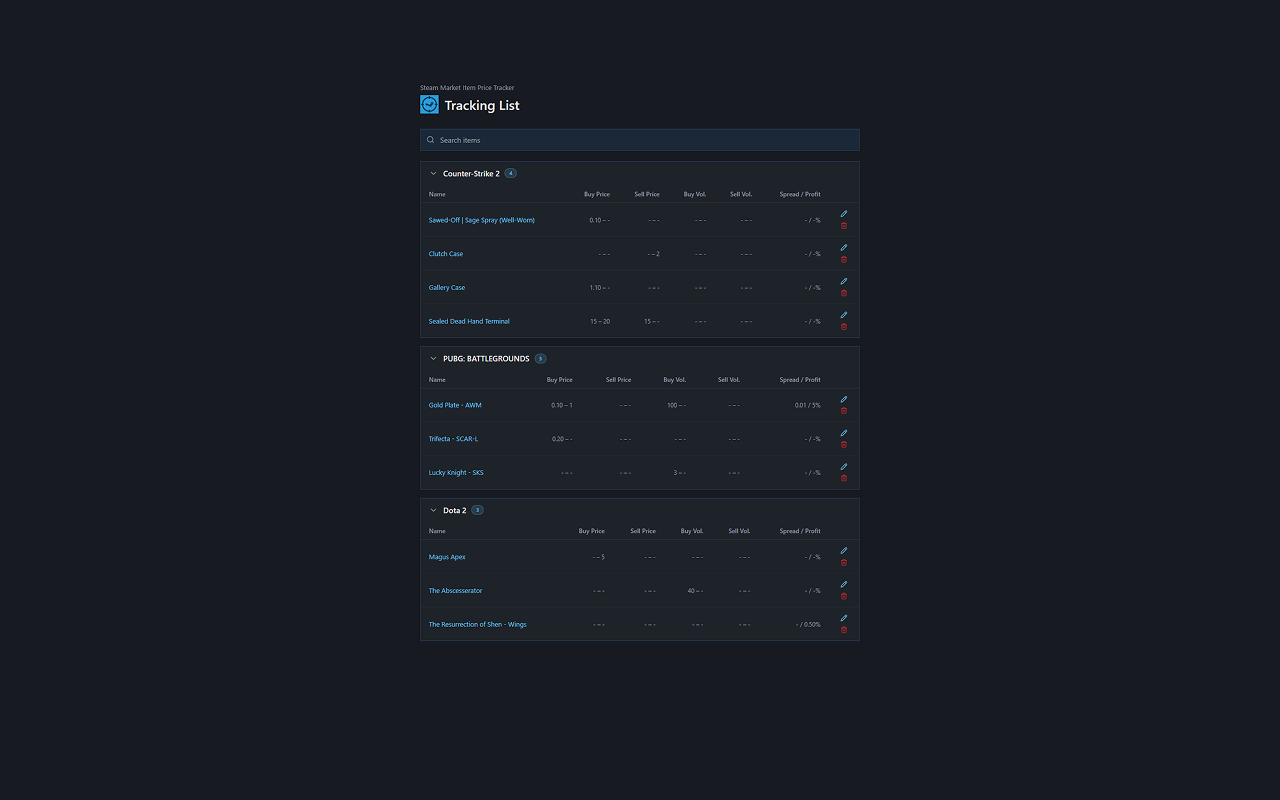Delete The Abscesserator entry
This screenshot has width=1280, height=800.
point(844,596)
